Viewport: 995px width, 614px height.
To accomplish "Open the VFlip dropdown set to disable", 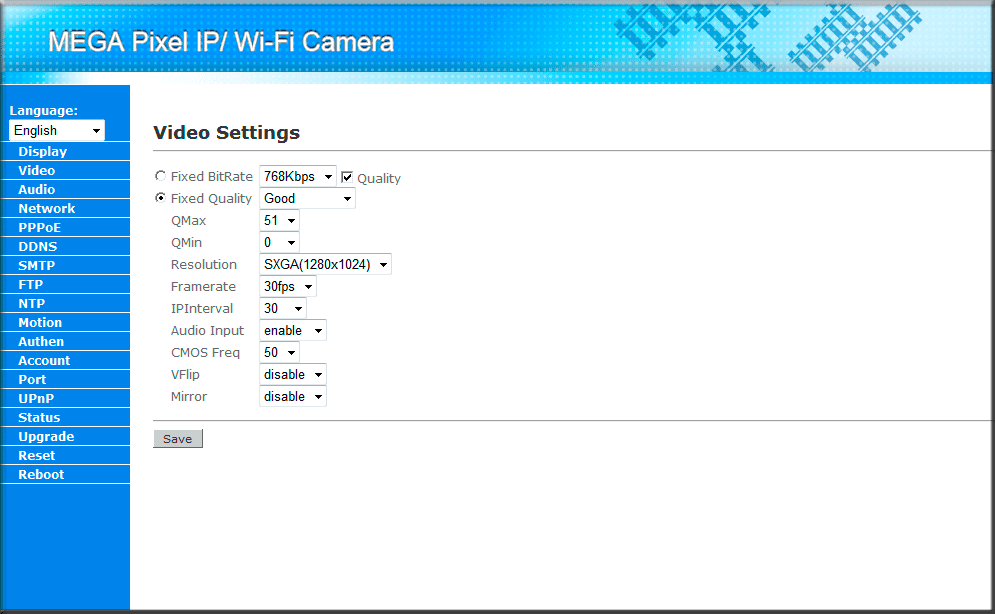I will tap(293, 374).
